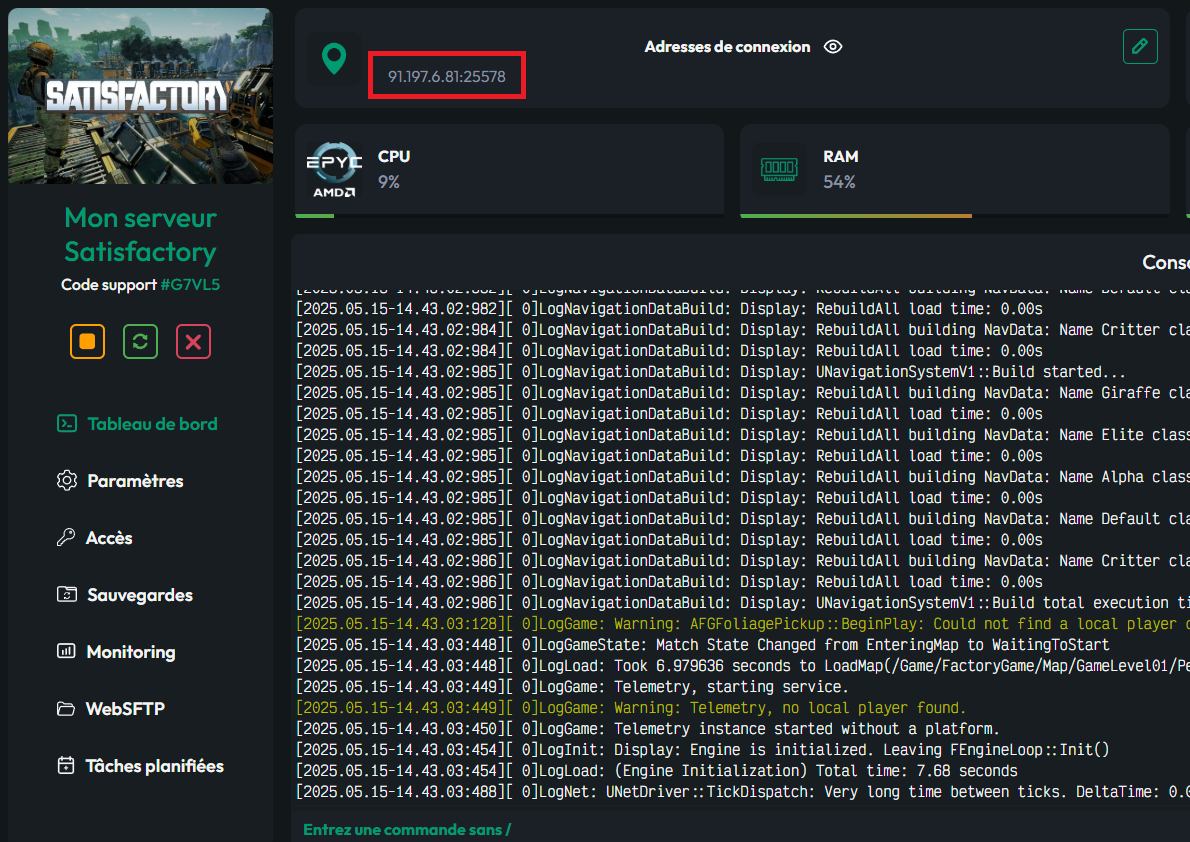Click the NavData Name Giraffe log line
Viewport: 1190px width, 842px height.
click(x=742, y=393)
